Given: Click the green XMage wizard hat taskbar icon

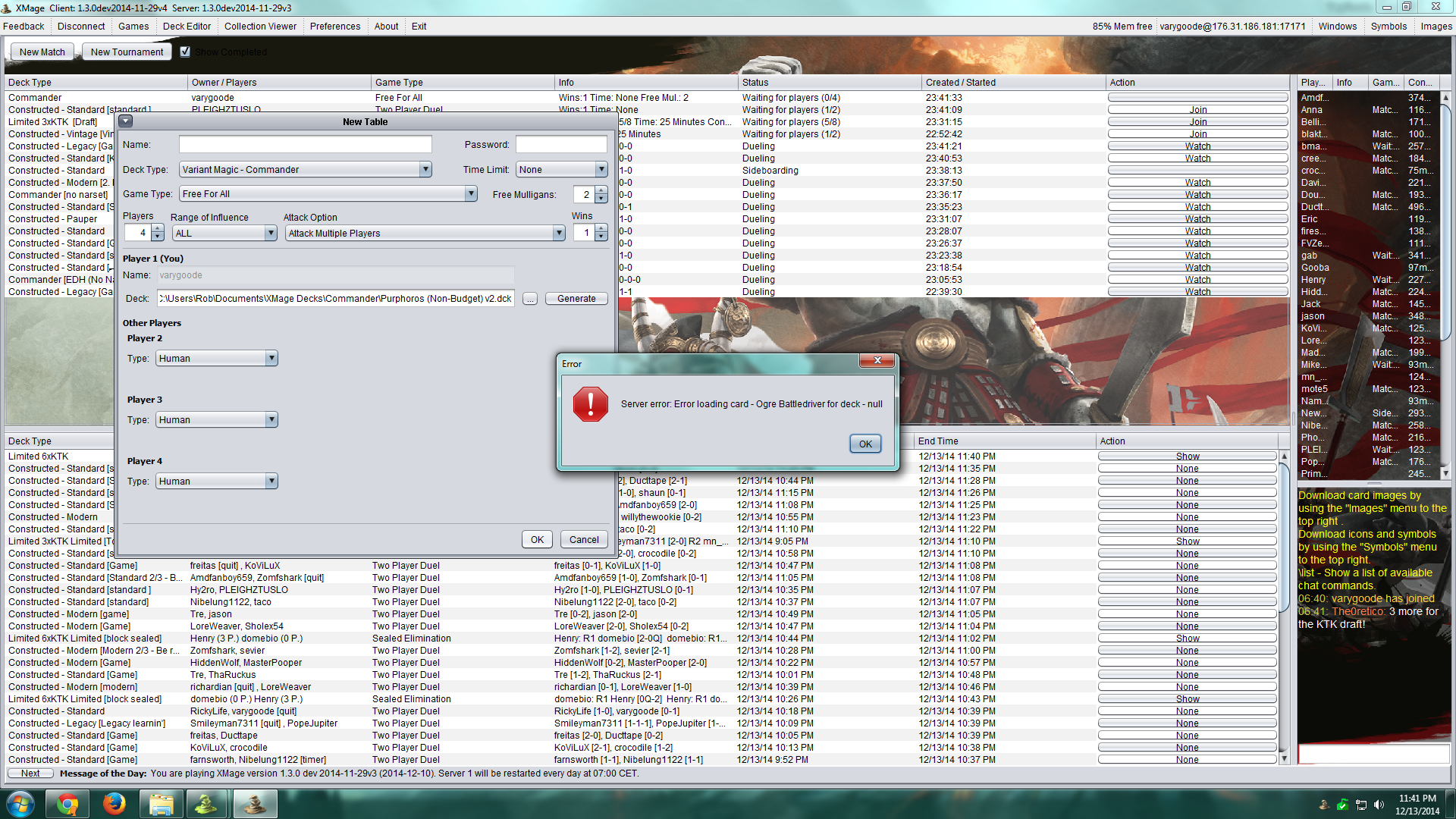Looking at the screenshot, I should click(x=207, y=804).
